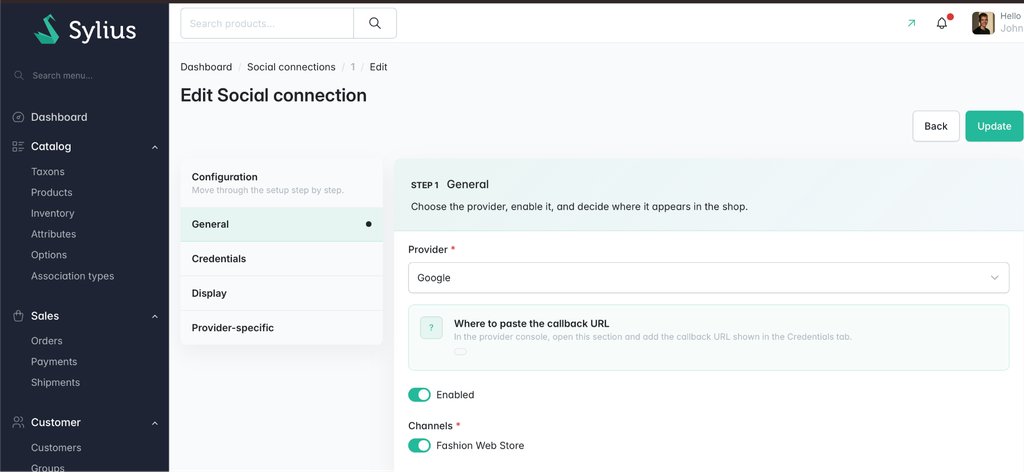Image resolution: width=1024 pixels, height=472 pixels.
Task: Open Products in sidebar
Action: (x=52, y=193)
